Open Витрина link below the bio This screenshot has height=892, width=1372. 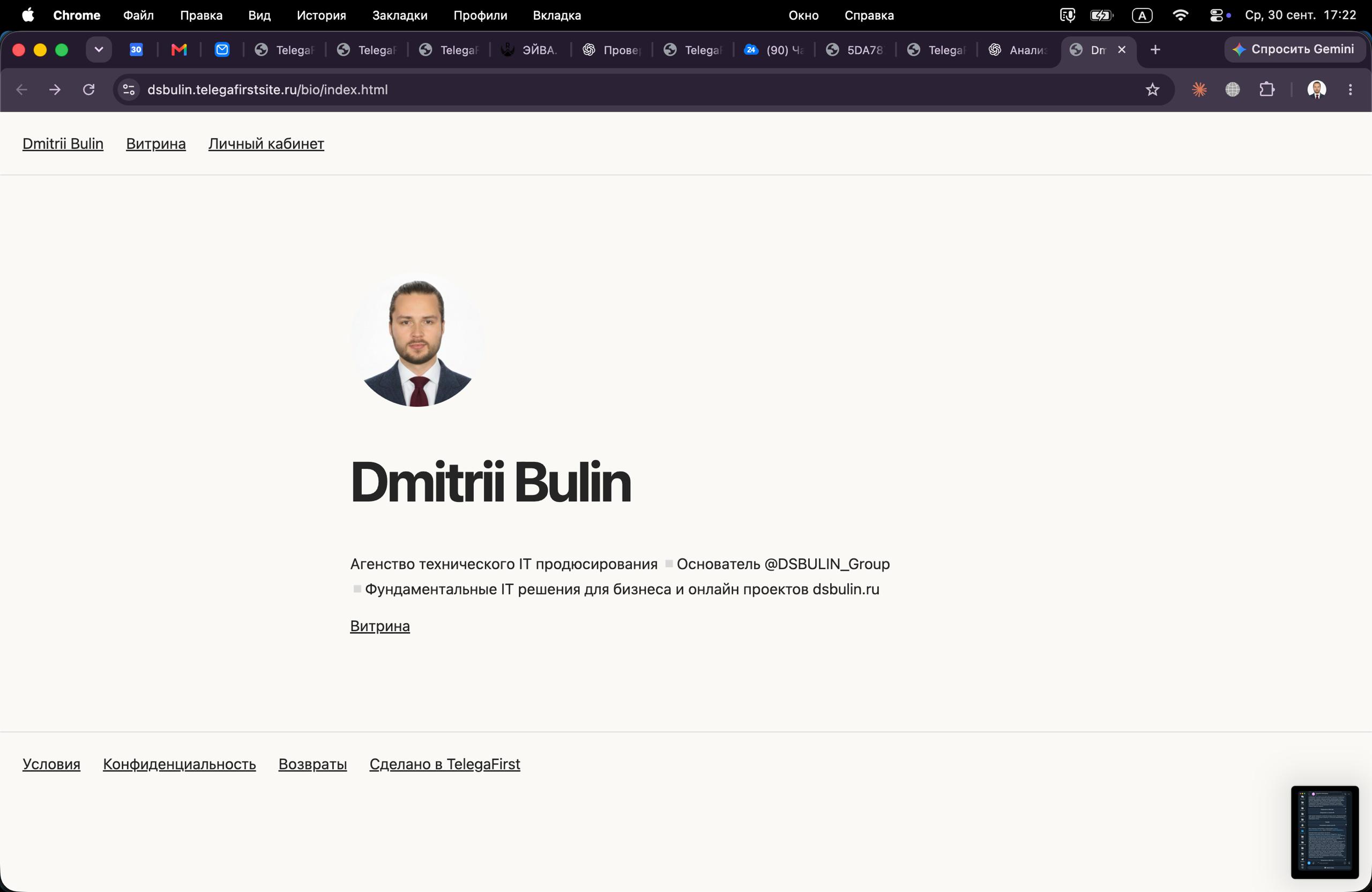[x=380, y=626]
